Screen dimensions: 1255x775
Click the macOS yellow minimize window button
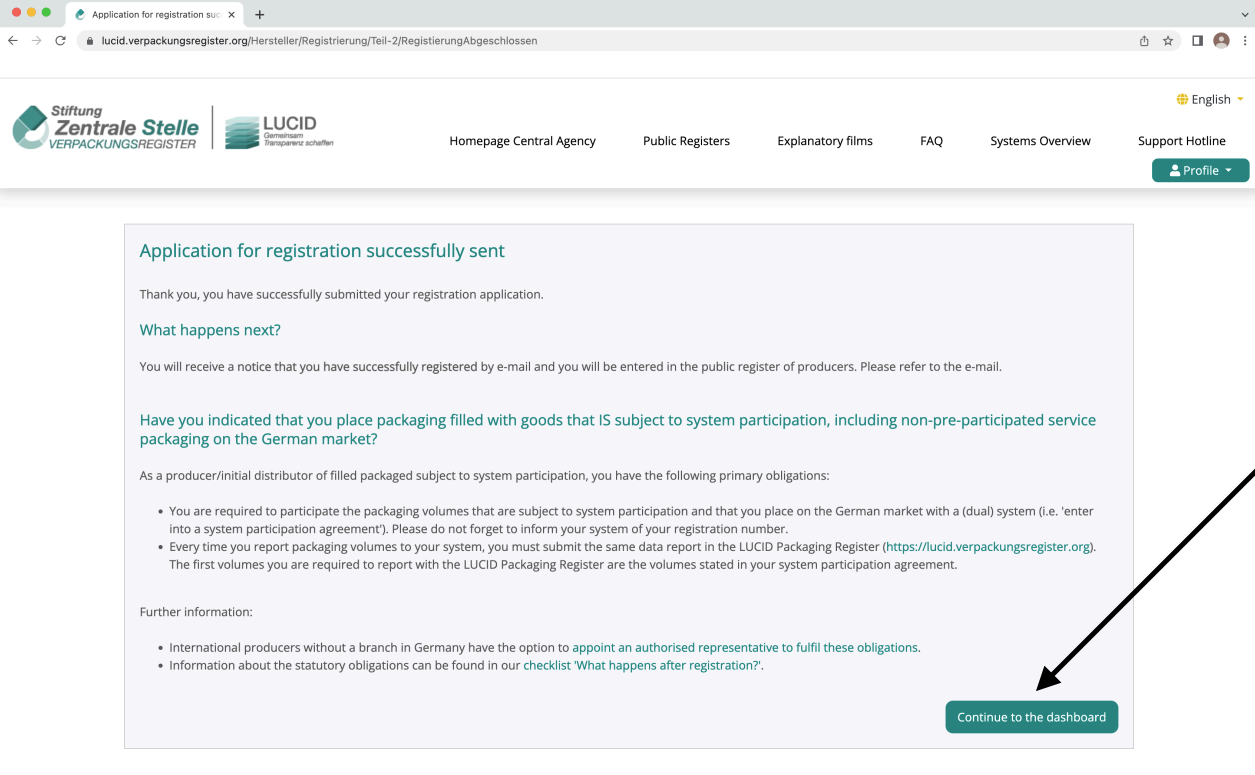click(30, 12)
